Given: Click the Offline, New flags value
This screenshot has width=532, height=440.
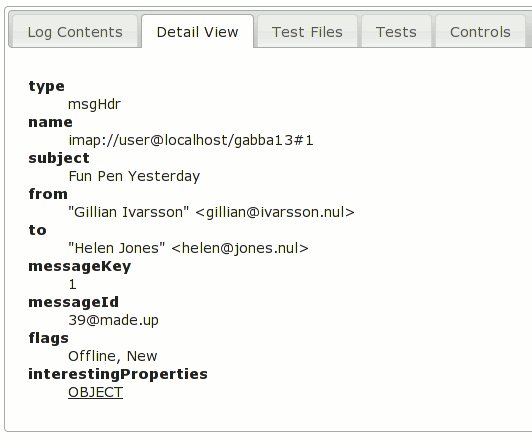Looking at the screenshot, I should 113,356.
